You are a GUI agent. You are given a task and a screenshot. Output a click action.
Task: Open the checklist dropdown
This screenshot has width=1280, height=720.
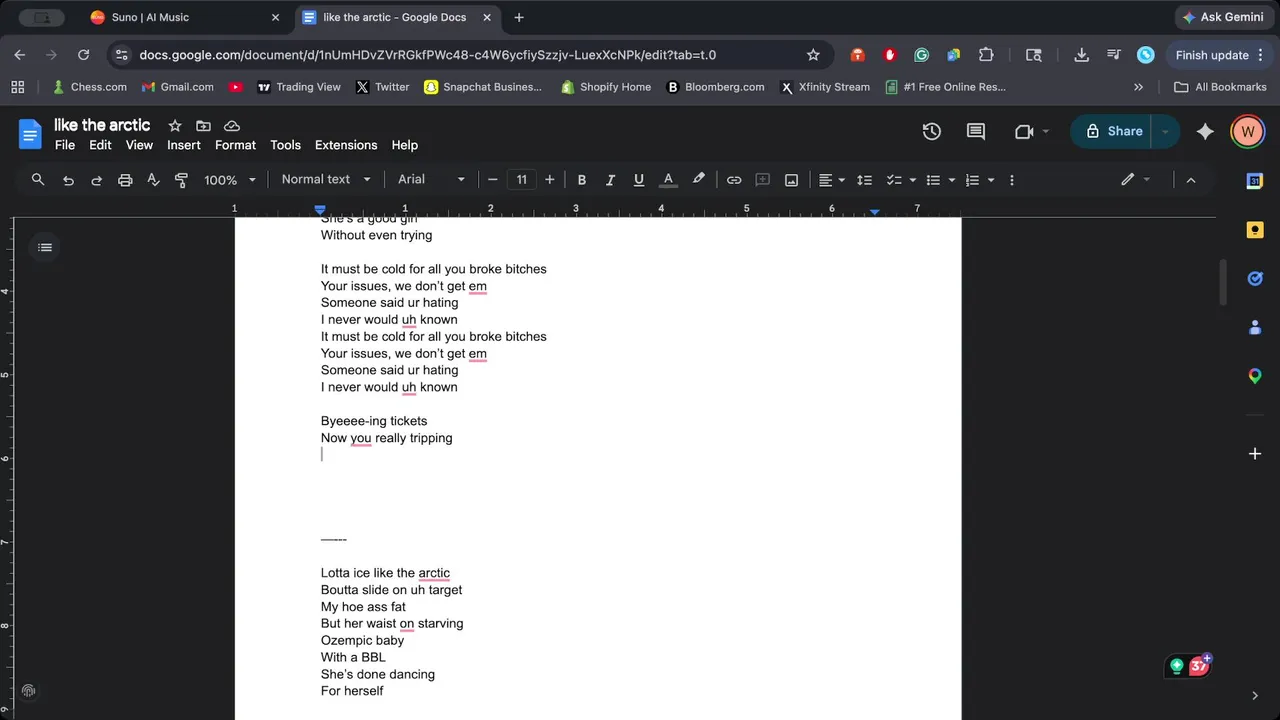pyautogui.click(x=900, y=180)
